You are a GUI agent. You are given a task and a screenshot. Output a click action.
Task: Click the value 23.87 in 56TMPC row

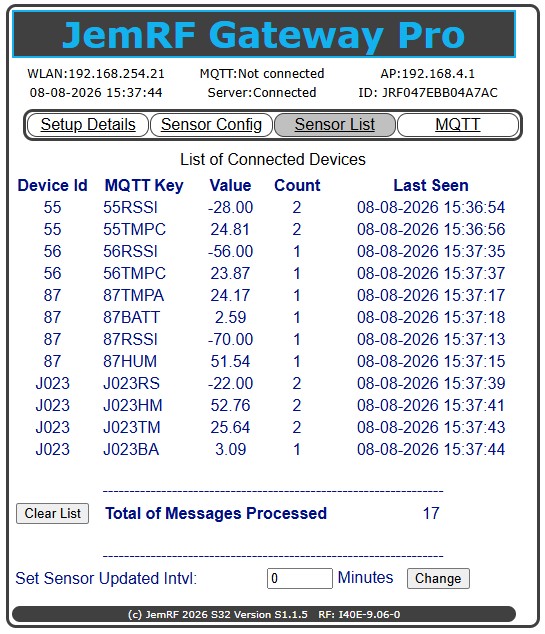point(230,273)
